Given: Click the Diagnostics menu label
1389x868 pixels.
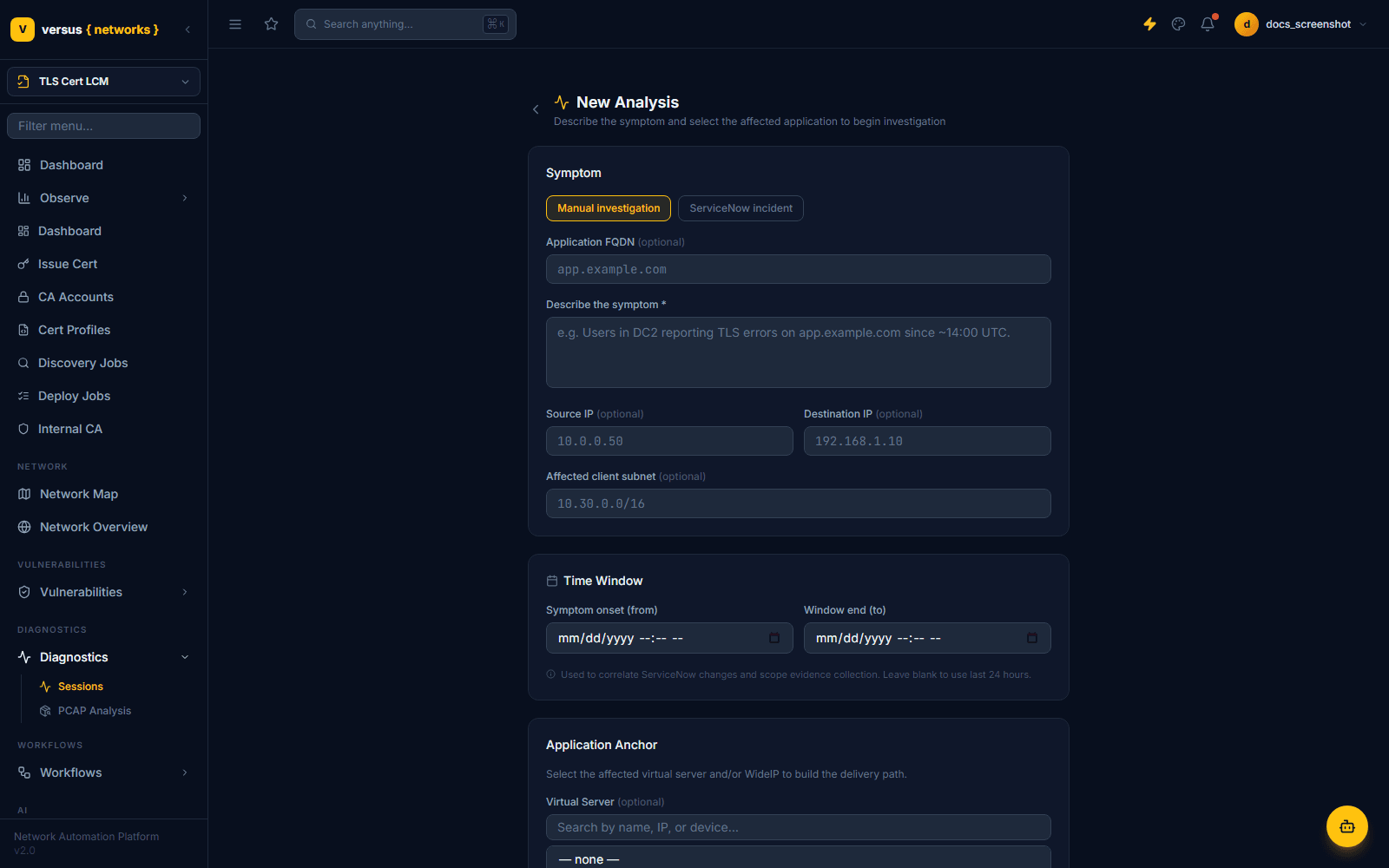Looking at the screenshot, I should click(74, 657).
